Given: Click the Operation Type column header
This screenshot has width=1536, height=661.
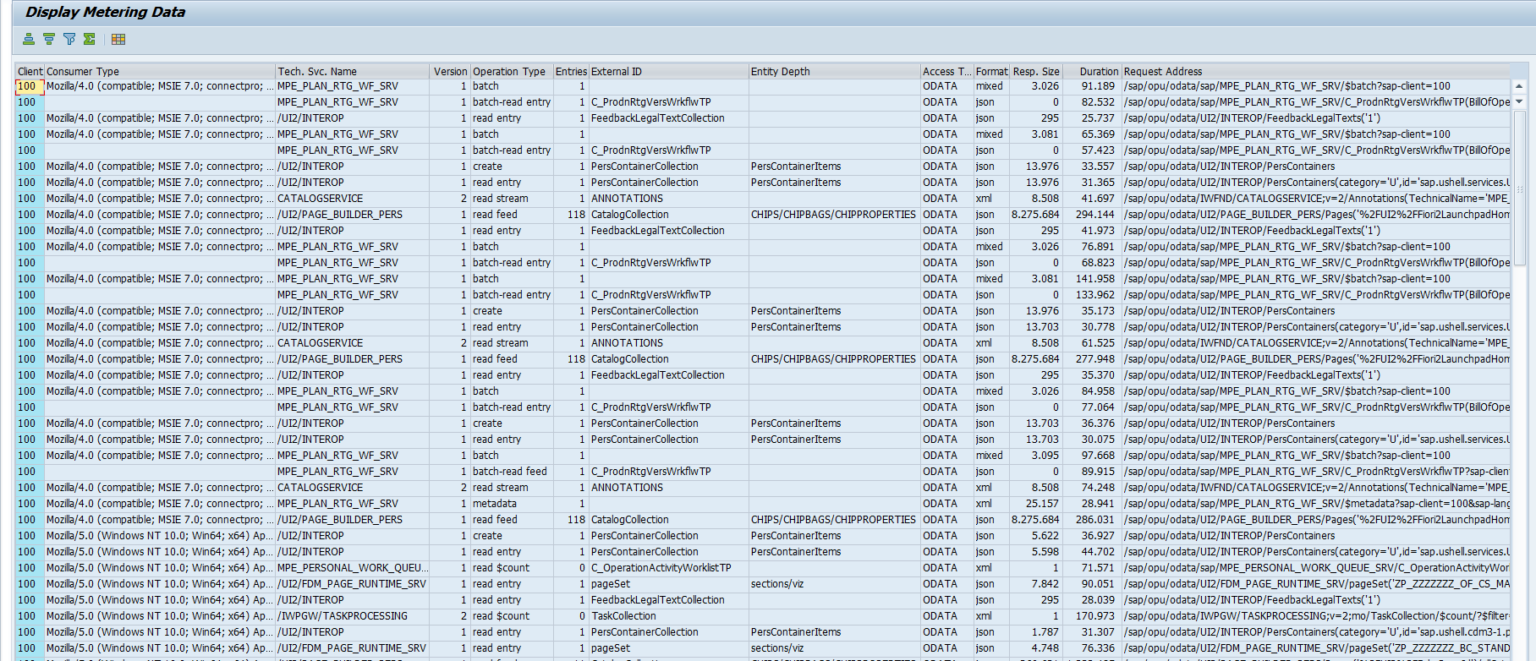Looking at the screenshot, I should (x=510, y=72).
